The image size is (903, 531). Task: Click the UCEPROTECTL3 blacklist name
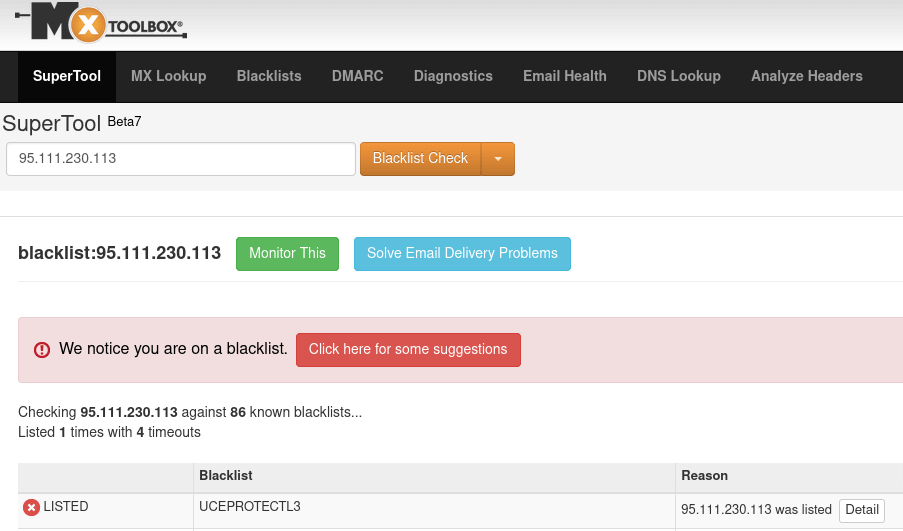[x=250, y=507]
